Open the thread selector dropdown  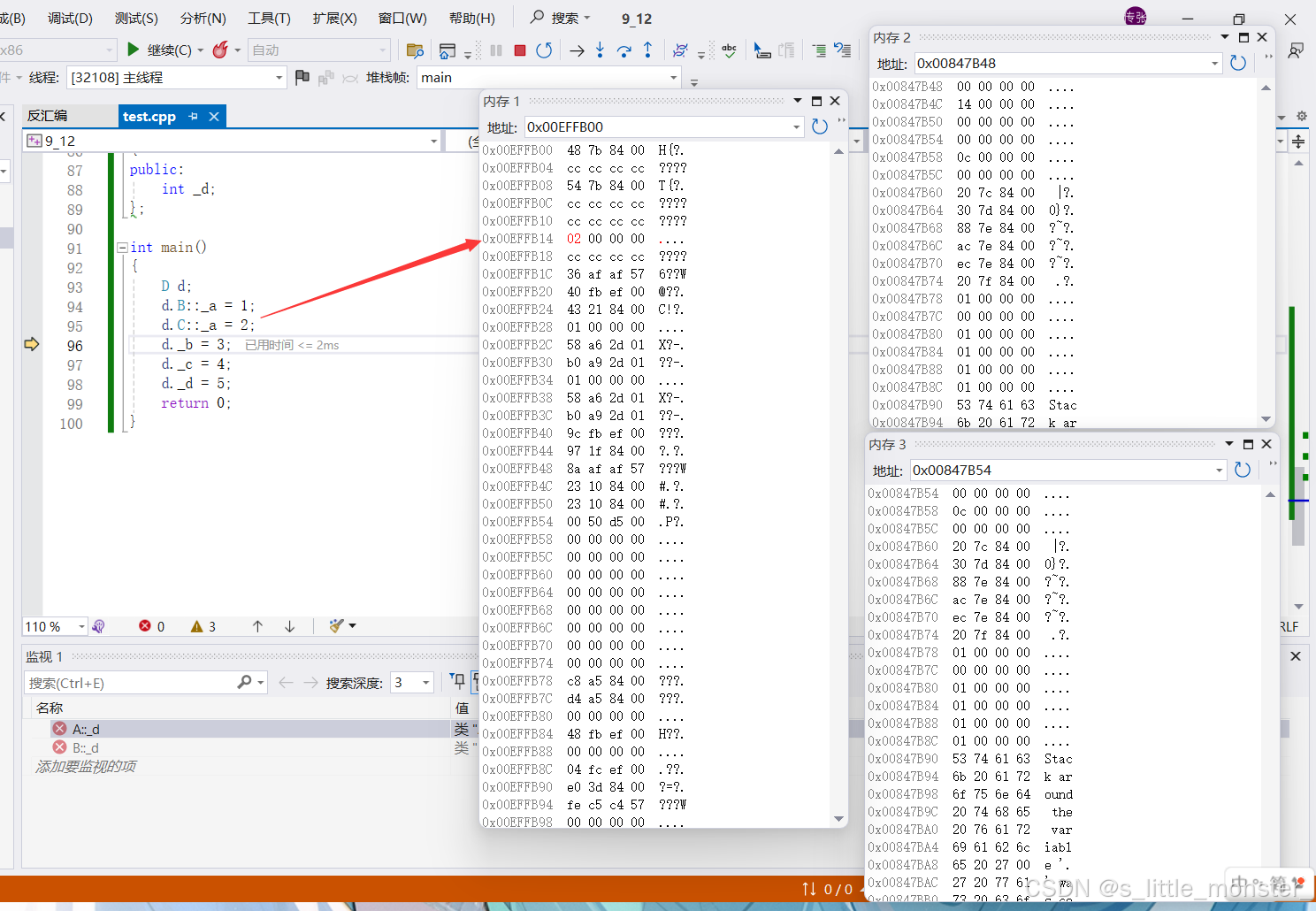tap(279, 78)
